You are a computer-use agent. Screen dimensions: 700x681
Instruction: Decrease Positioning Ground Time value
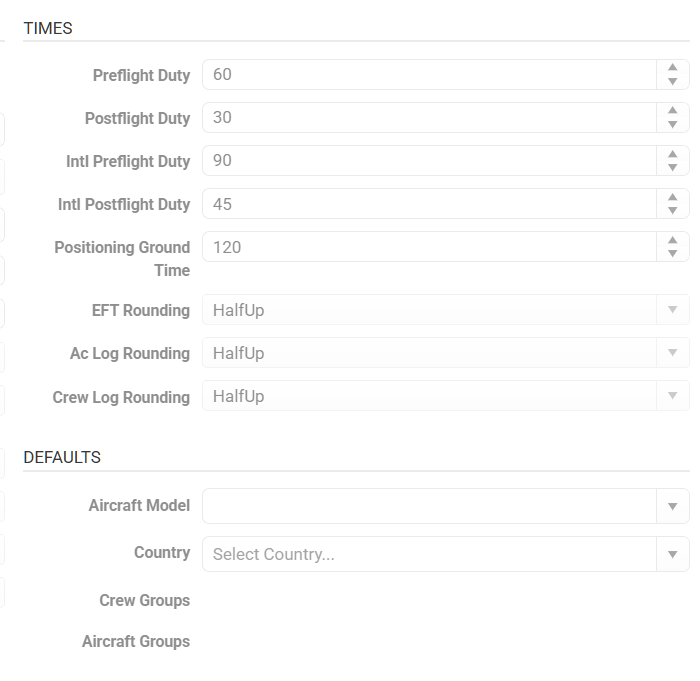click(x=672, y=254)
